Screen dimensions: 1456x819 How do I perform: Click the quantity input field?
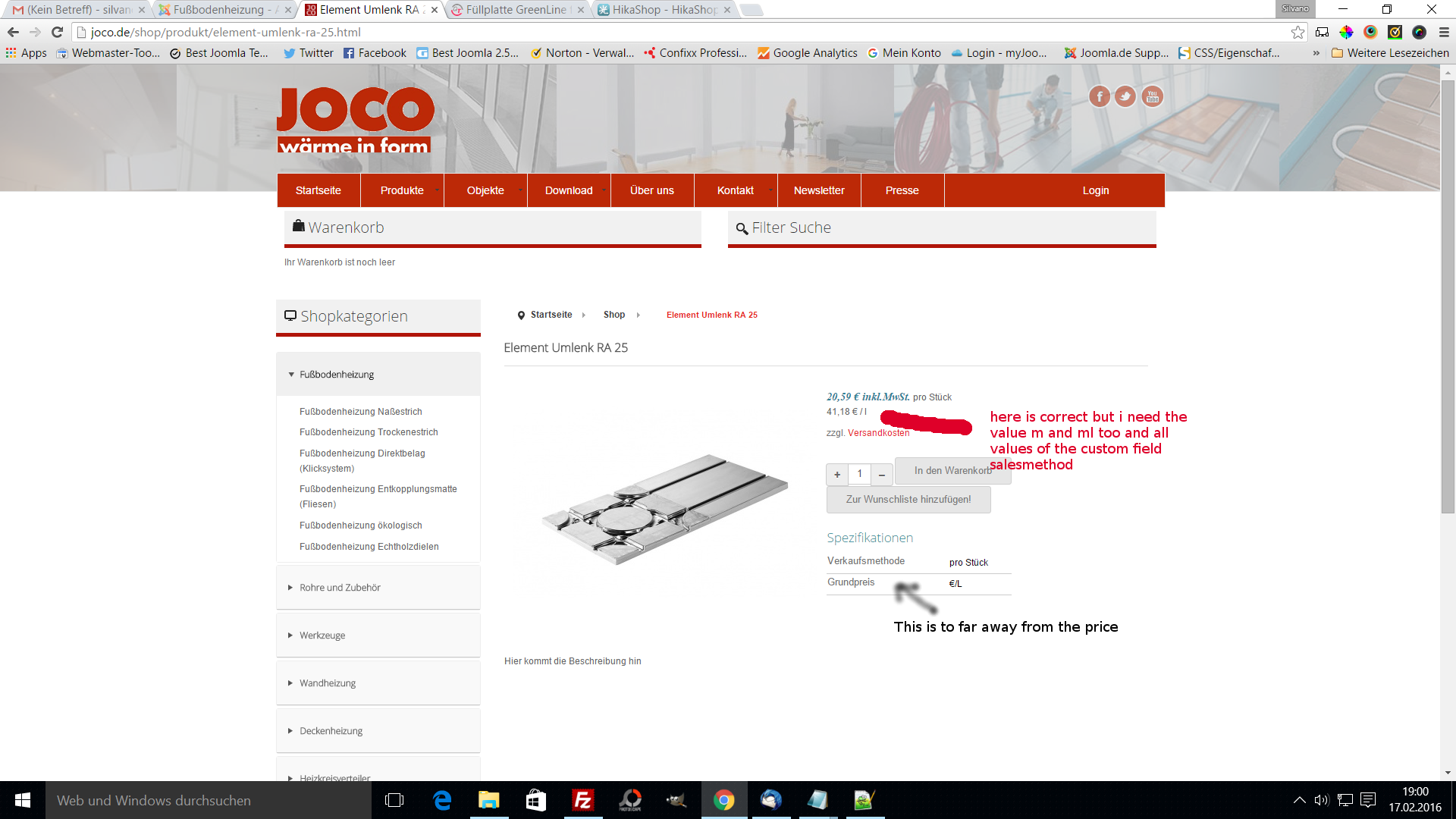point(859,474)
